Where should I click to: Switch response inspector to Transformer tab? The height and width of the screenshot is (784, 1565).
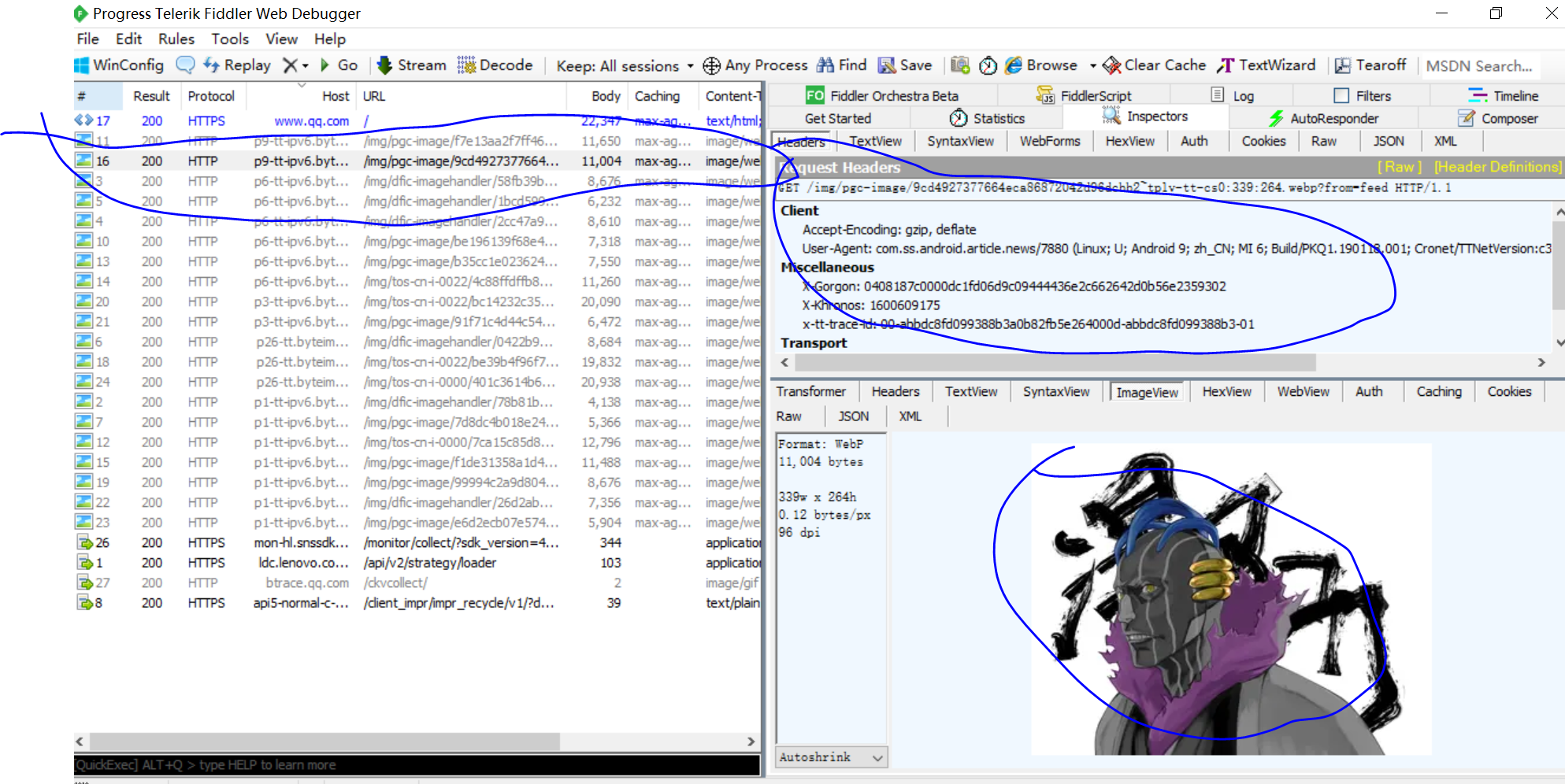[810, 392]
